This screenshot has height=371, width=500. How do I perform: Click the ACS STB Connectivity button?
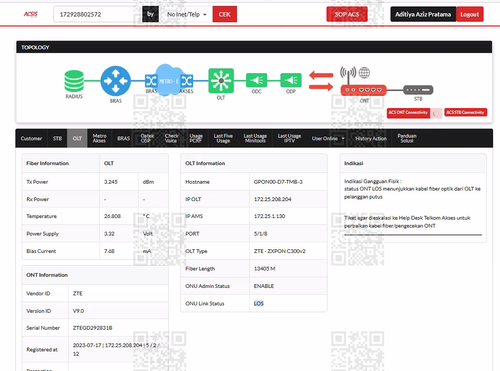point(465,112)
